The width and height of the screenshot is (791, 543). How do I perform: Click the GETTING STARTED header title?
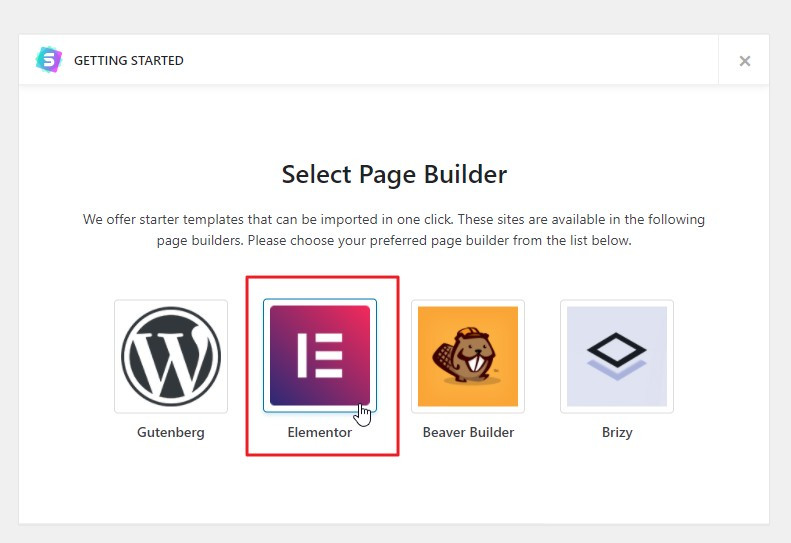point(129,61)
